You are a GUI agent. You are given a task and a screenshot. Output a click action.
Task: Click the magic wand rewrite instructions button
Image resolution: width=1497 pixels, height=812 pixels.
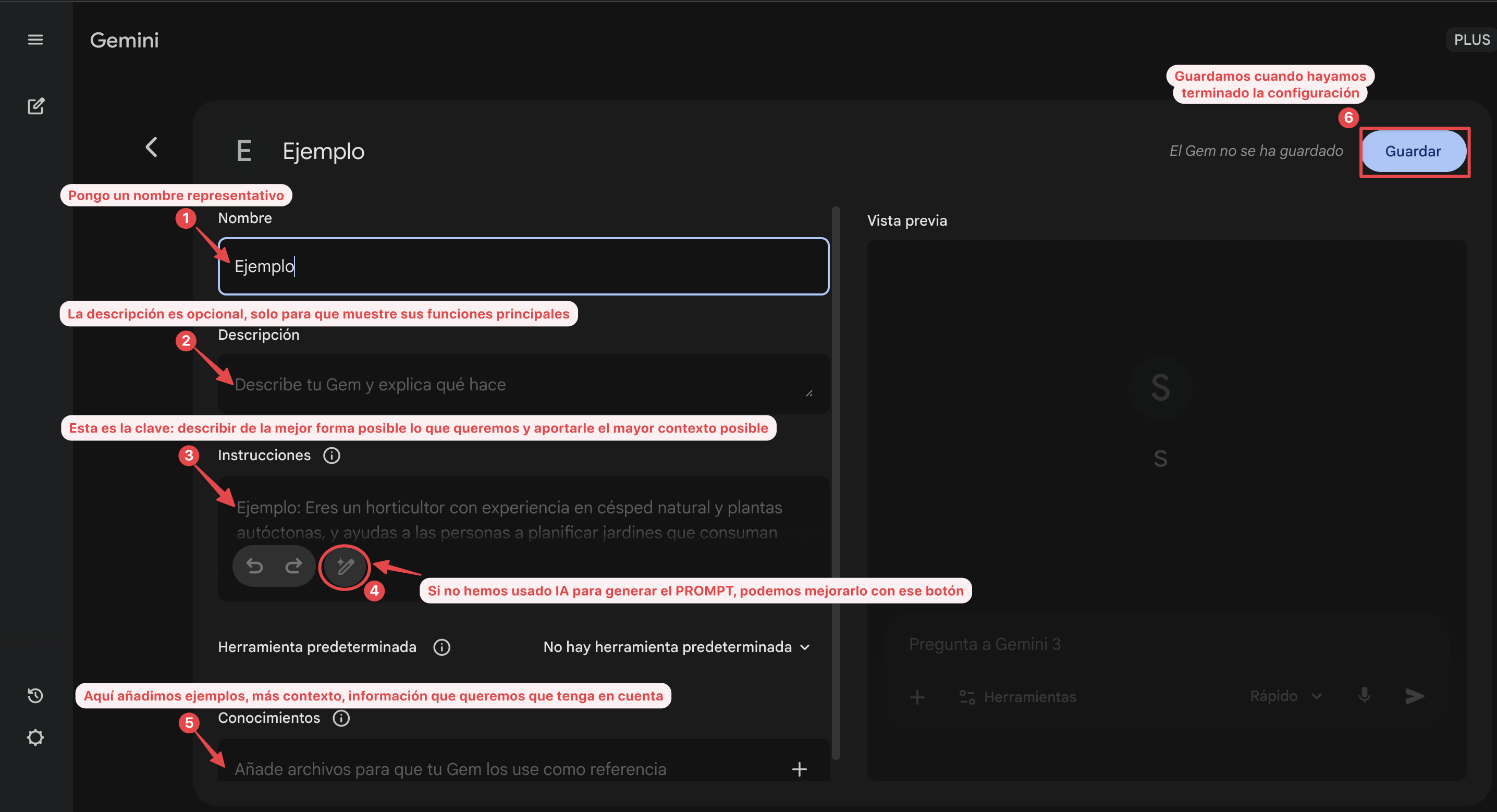(x=345, y=566)
